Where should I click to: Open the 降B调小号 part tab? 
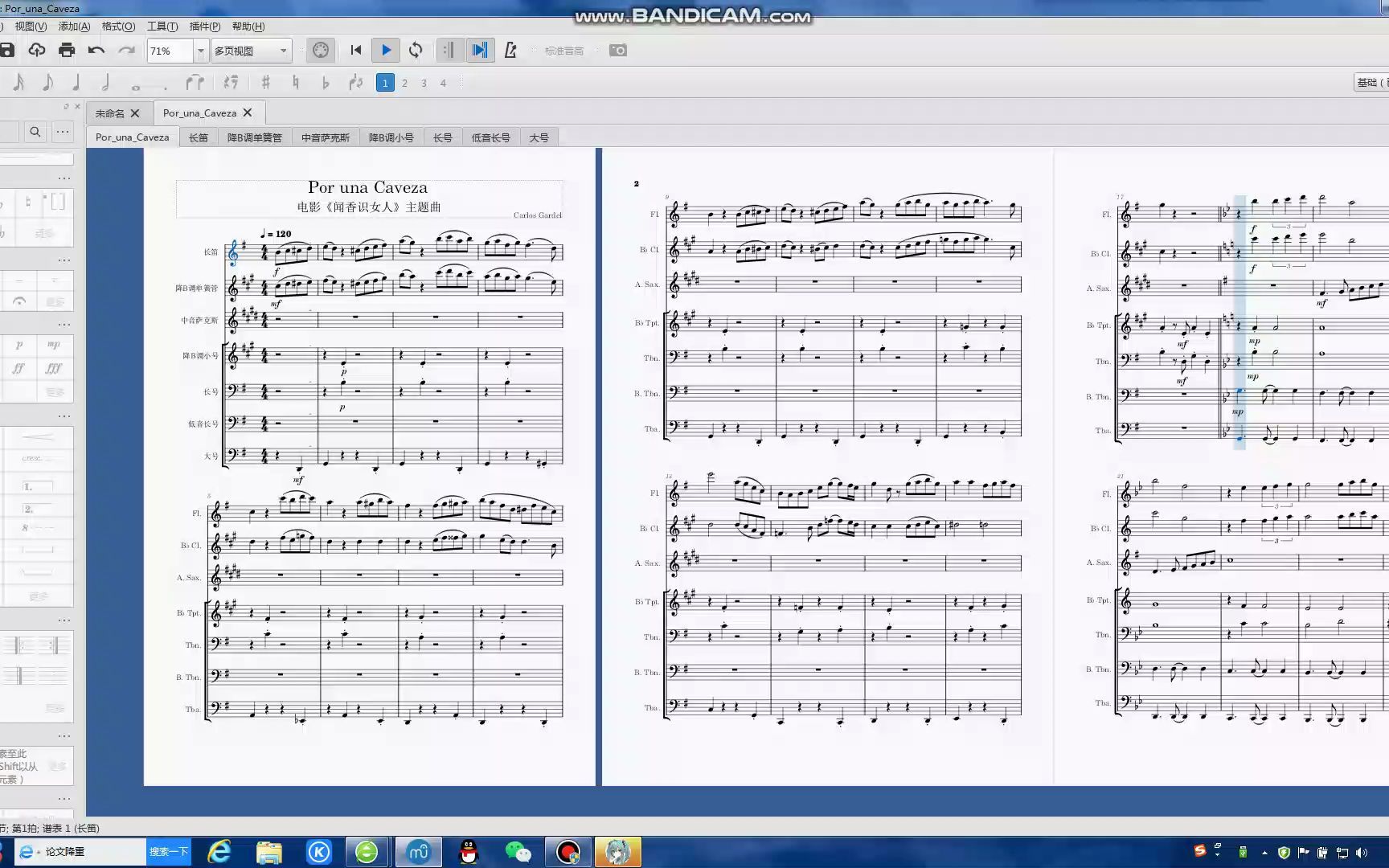tap(391, 137)
